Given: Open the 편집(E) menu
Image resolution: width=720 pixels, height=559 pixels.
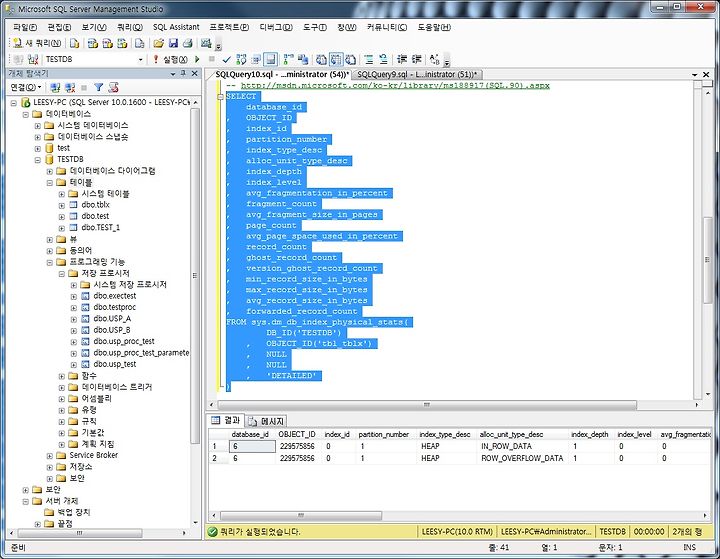Looking at the screenshot, I should [59, 27].
